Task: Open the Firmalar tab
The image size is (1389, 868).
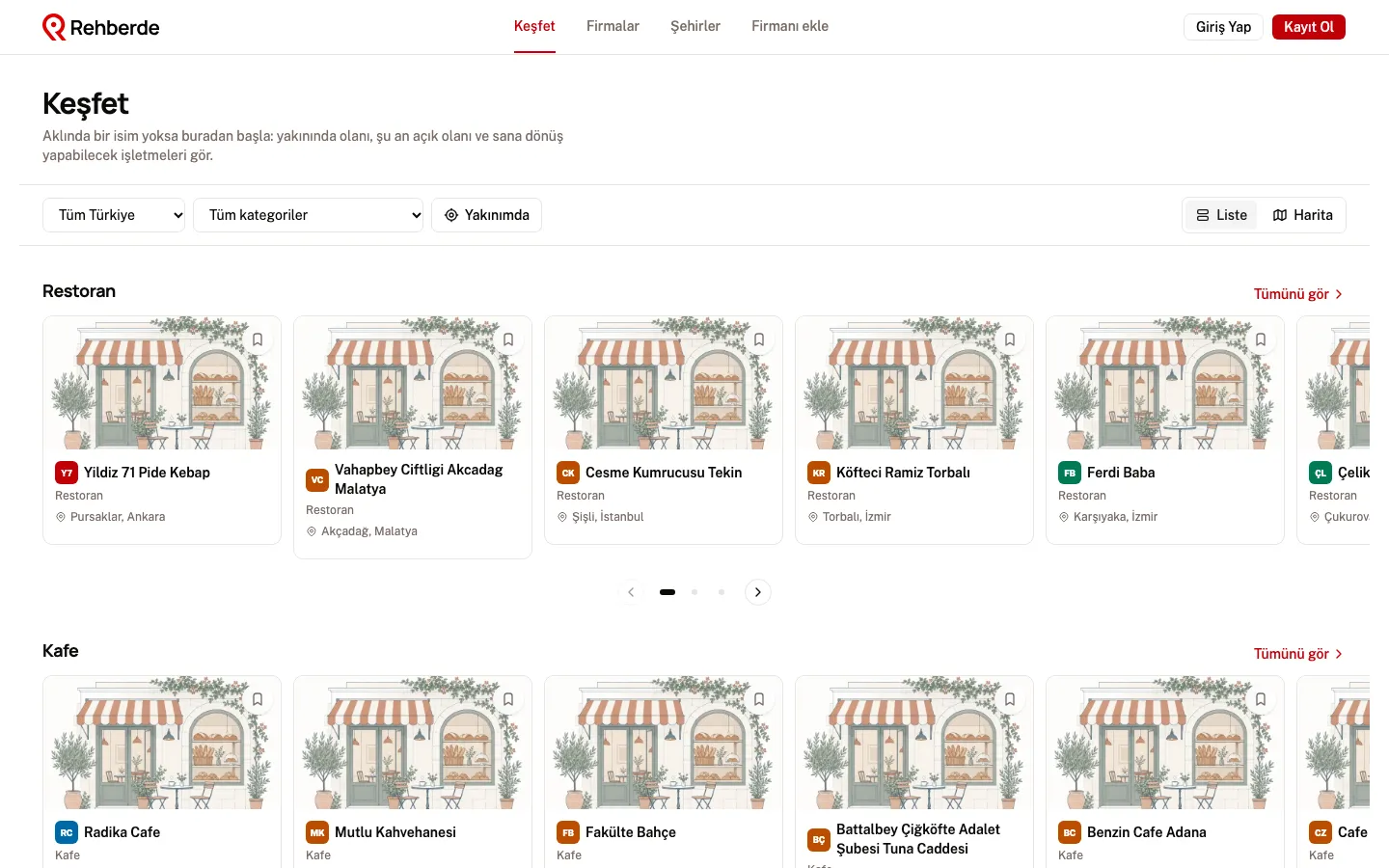Action: (613, 26)
